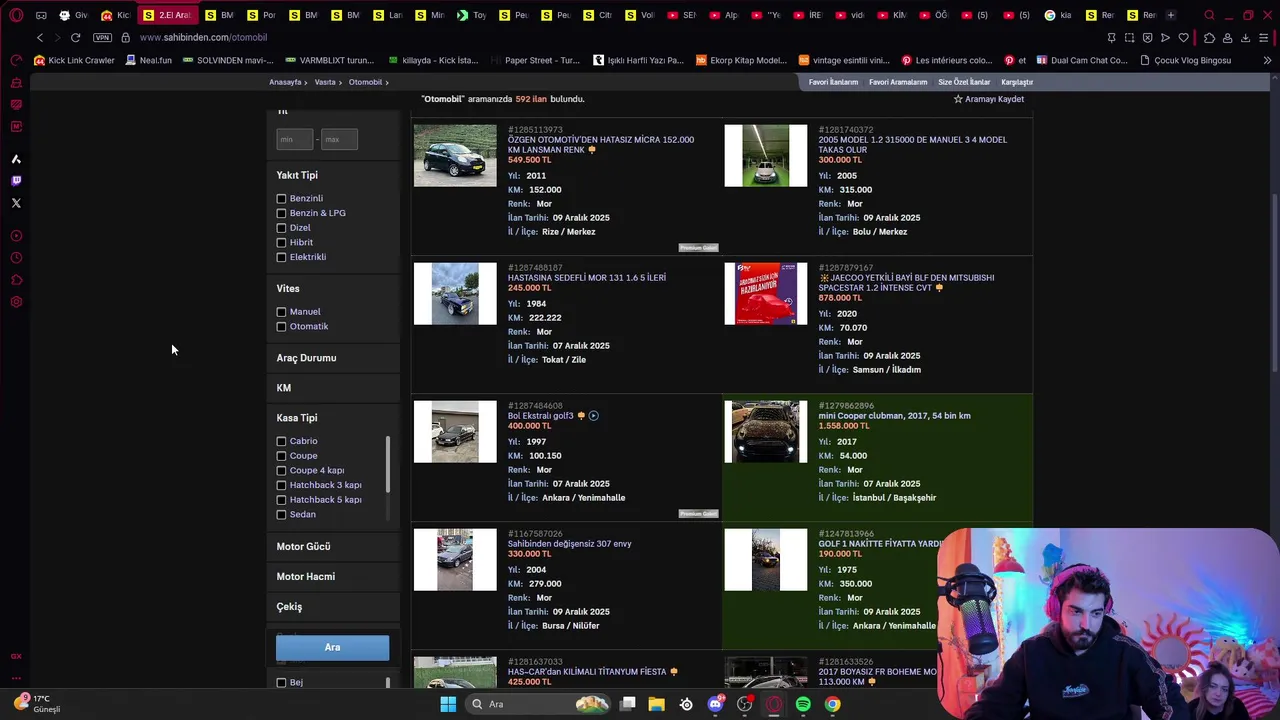Check the Elektrikli checkbox
The height and width of the screenshot is (720, 1280).
[x=281, y=257]
